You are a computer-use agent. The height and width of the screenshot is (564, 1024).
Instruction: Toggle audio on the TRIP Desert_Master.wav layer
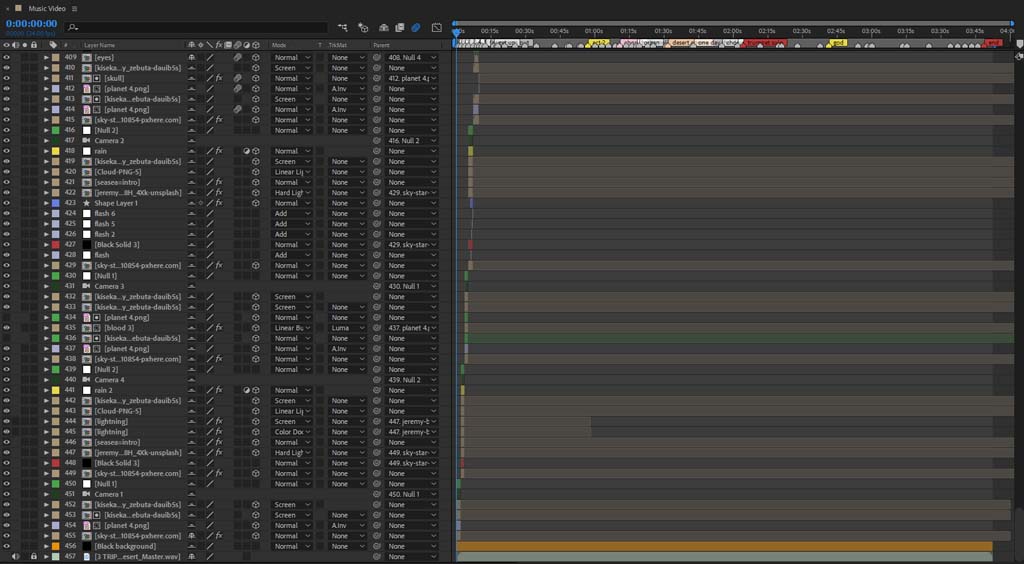tap(16, 557)
